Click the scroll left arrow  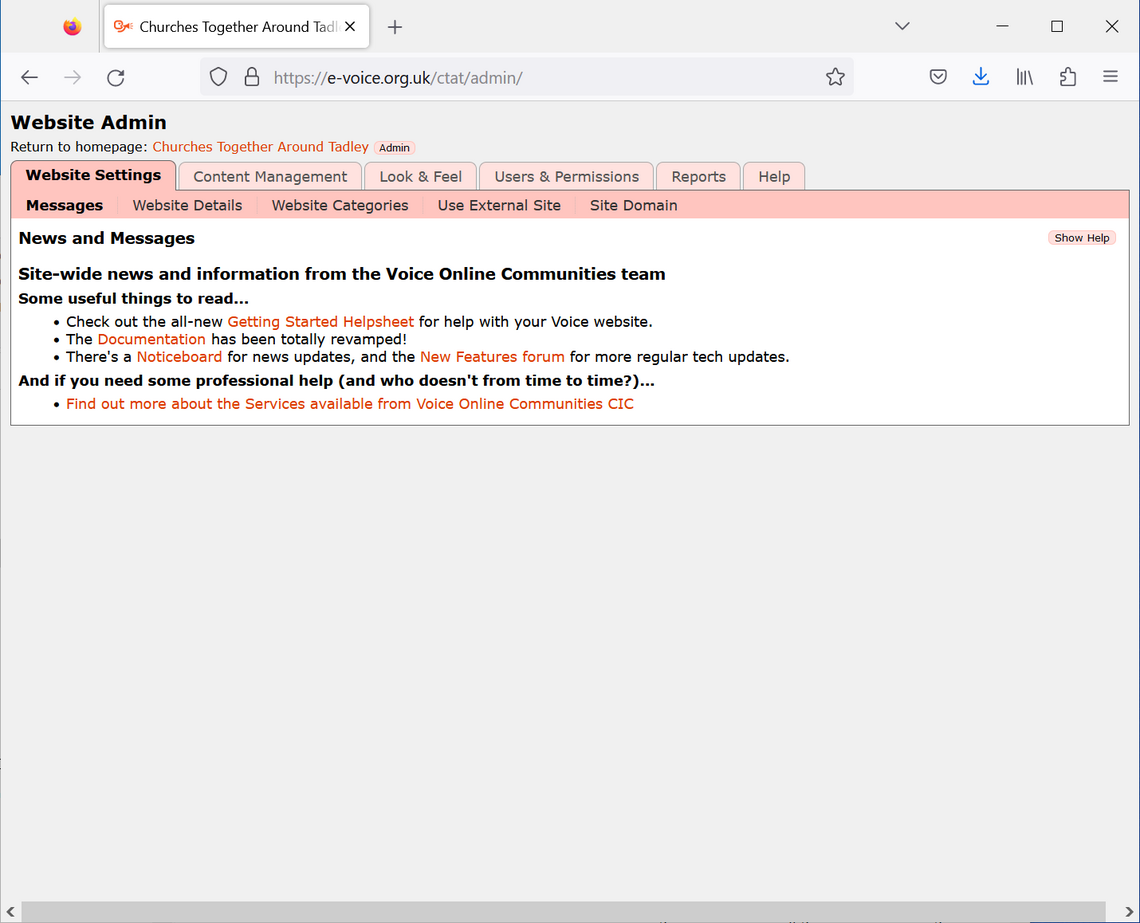tap(10, 911)
